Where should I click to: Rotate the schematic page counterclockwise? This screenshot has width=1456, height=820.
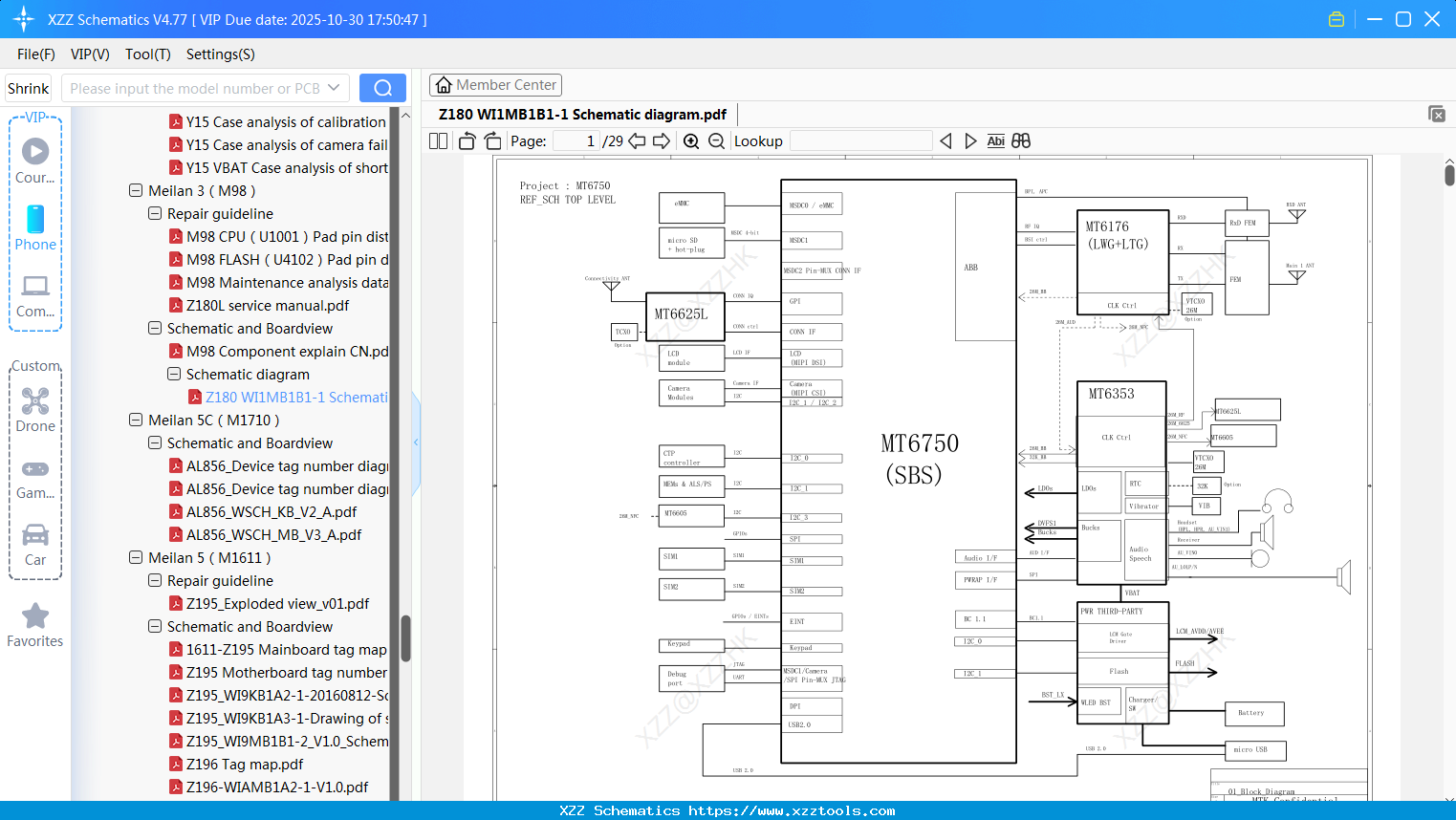pyautogui.click(x=467, y=140)
